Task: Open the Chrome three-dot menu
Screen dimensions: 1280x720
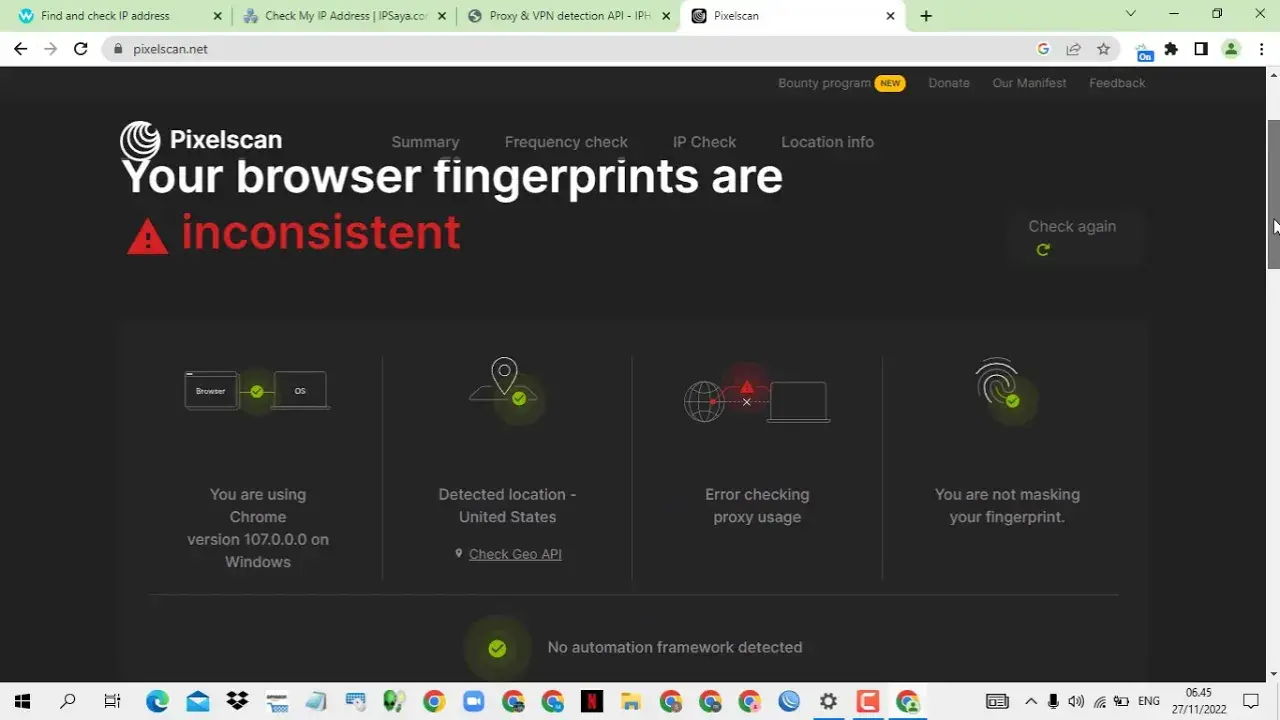Action: point(1261,49)
